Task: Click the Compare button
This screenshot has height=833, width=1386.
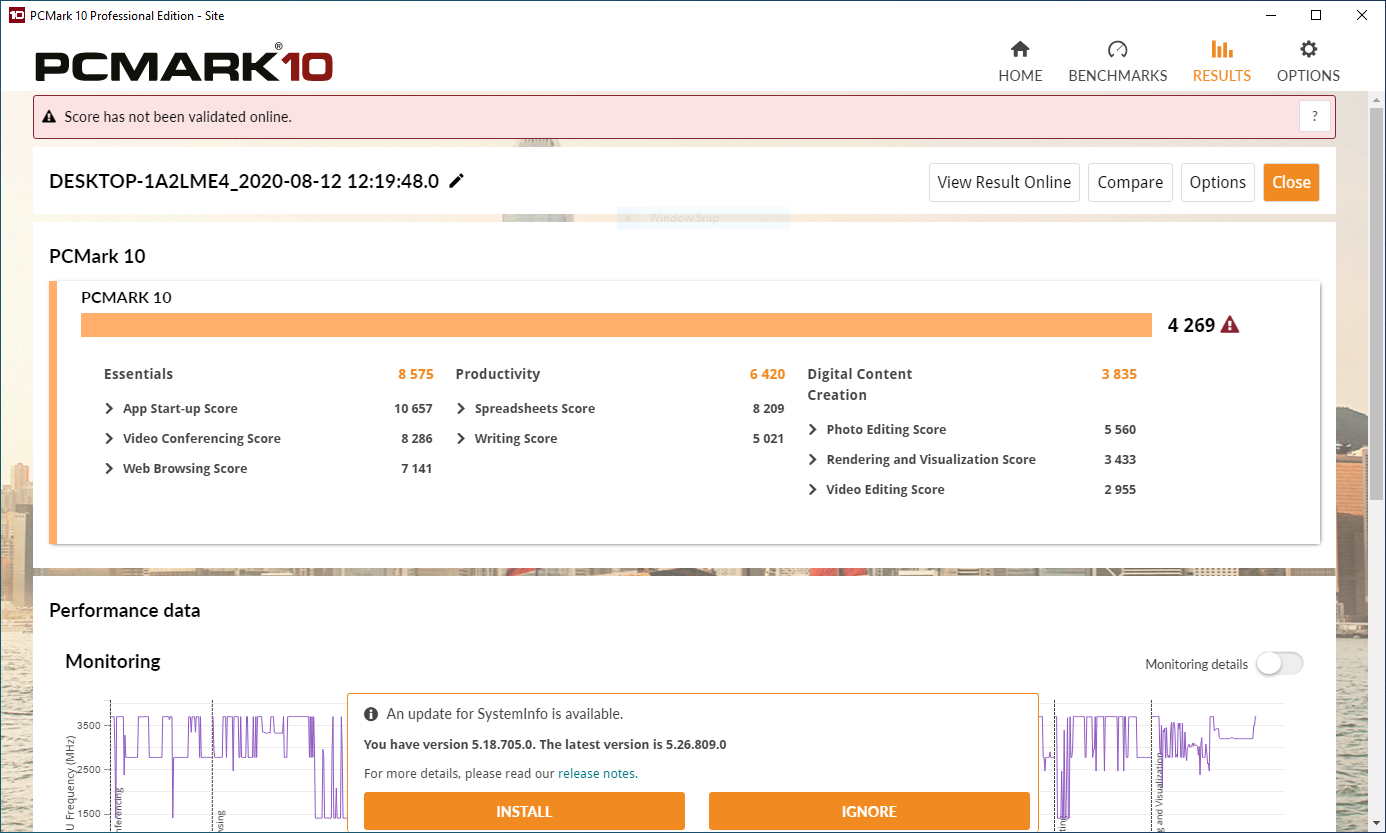Action: [1130, 182]
